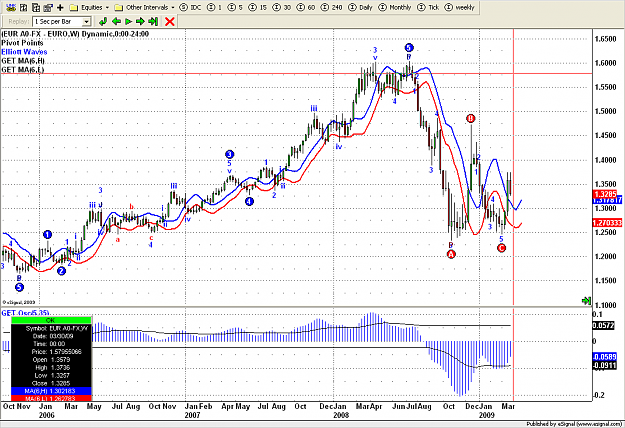Open the Replay speed combo box
Image resolution: width=625 pixels, height=428 pixels.
pyautogui.click(x=62, y=21)
